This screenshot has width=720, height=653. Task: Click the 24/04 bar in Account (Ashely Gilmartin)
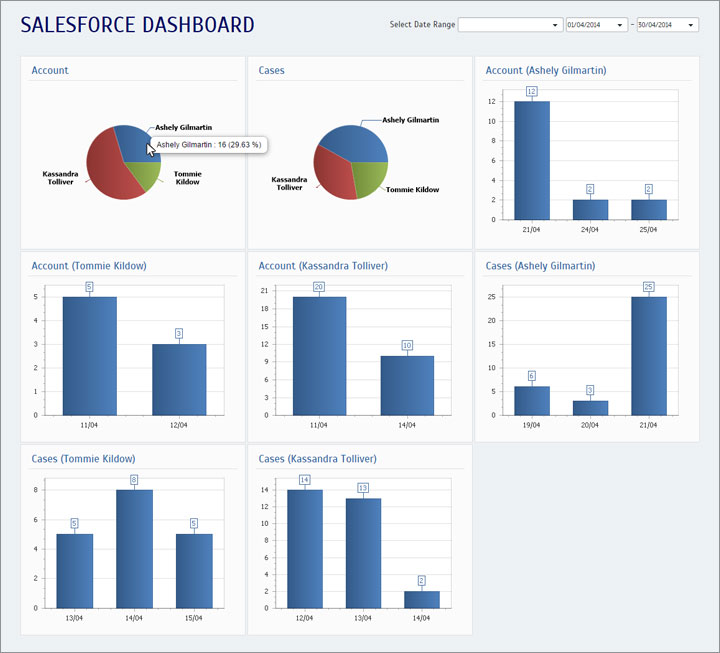click(590, 210)
